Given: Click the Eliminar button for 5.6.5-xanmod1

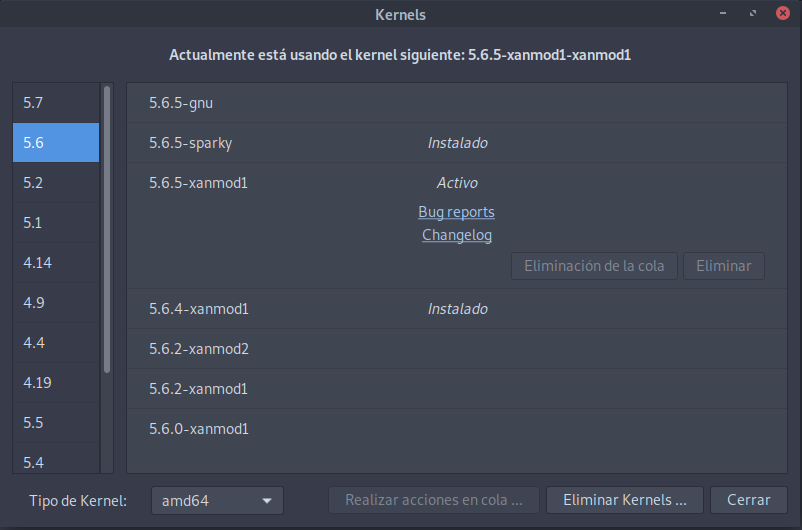Looking at the screenshot, I should pyautogui.click(x=723, y=266).
